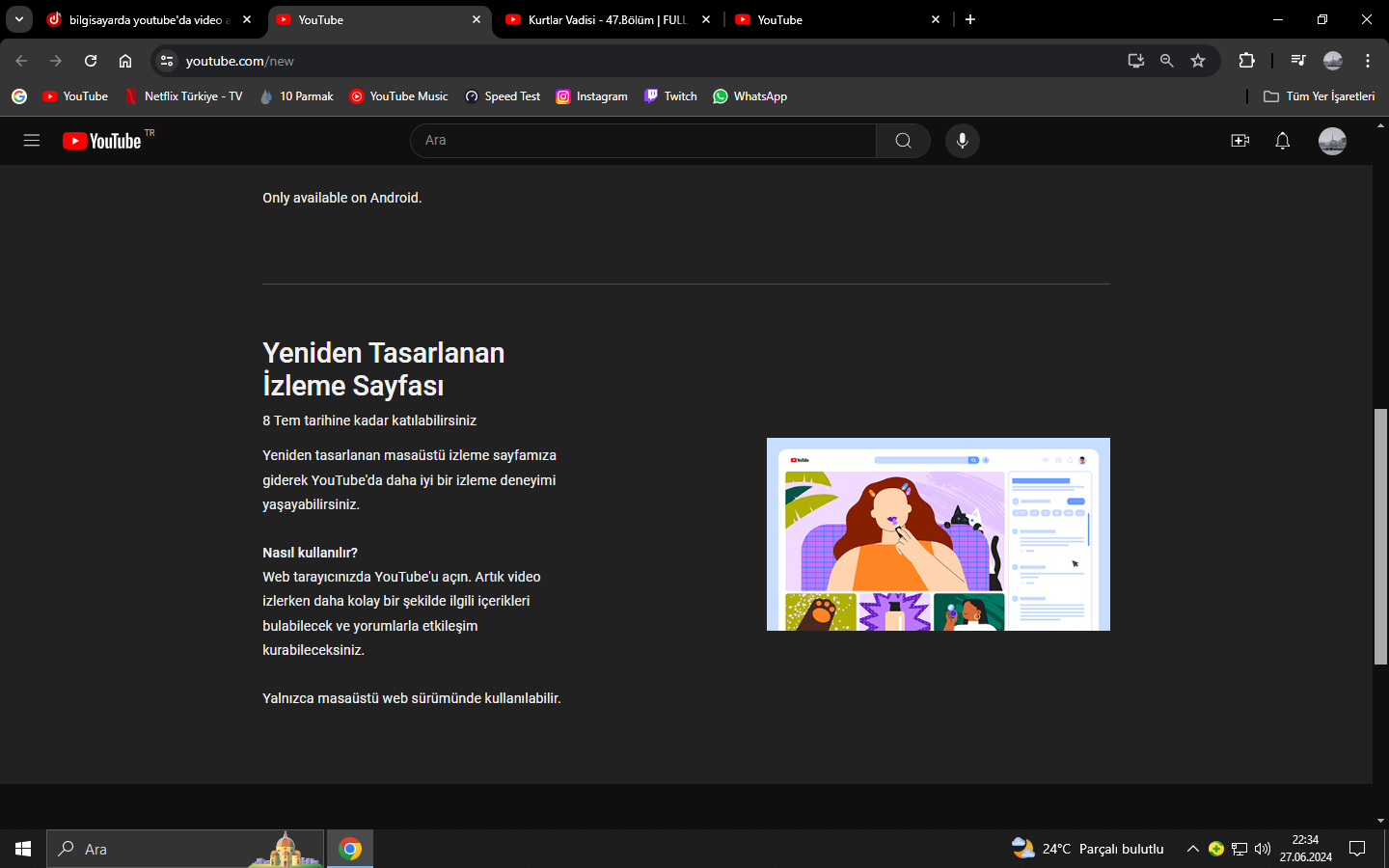The image size is (1389, 868).
Task: Install app icon in address bar
Action: point(1136,61)
